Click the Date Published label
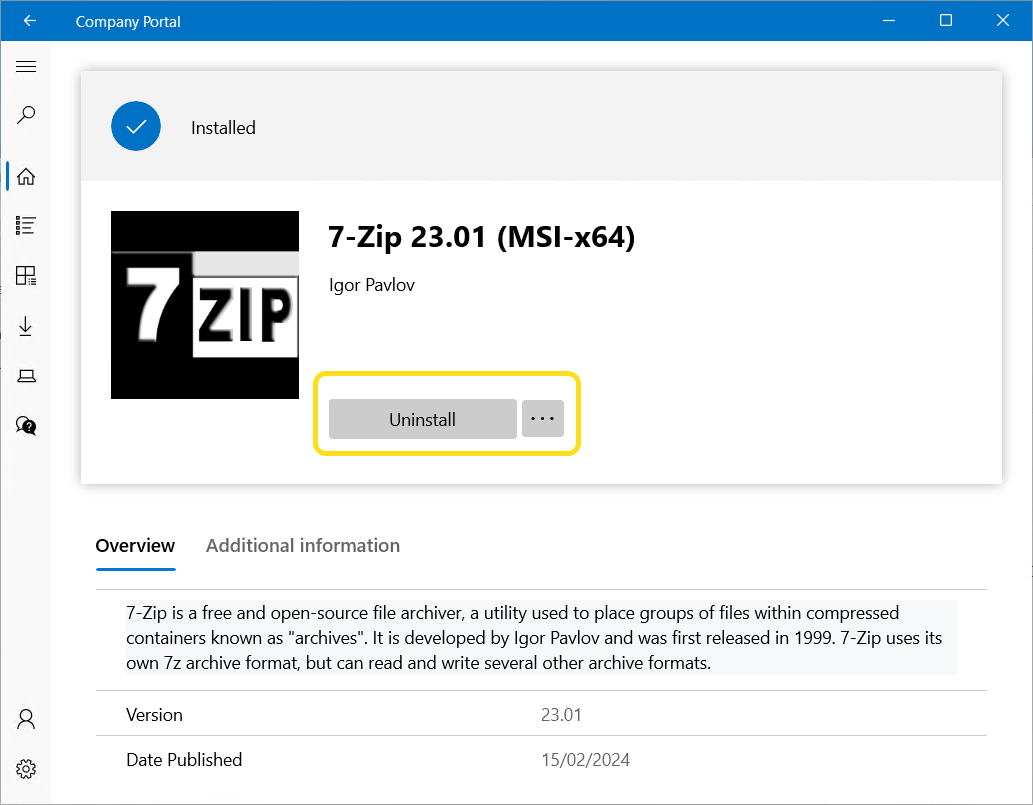This screenshot has height=805, width=1033. [184, 760]
